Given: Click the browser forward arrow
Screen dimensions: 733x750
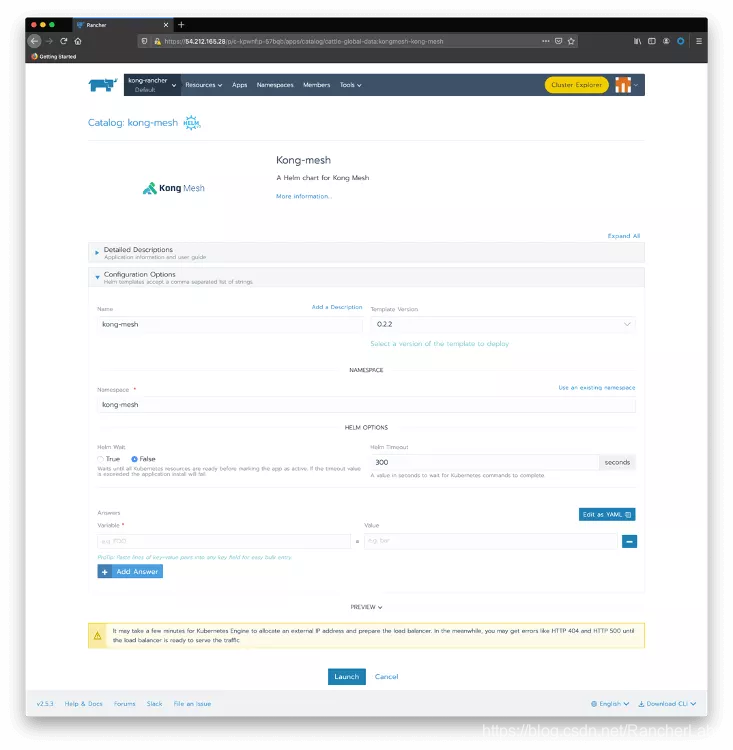Looking at the screenshot, I should (49, 41).
